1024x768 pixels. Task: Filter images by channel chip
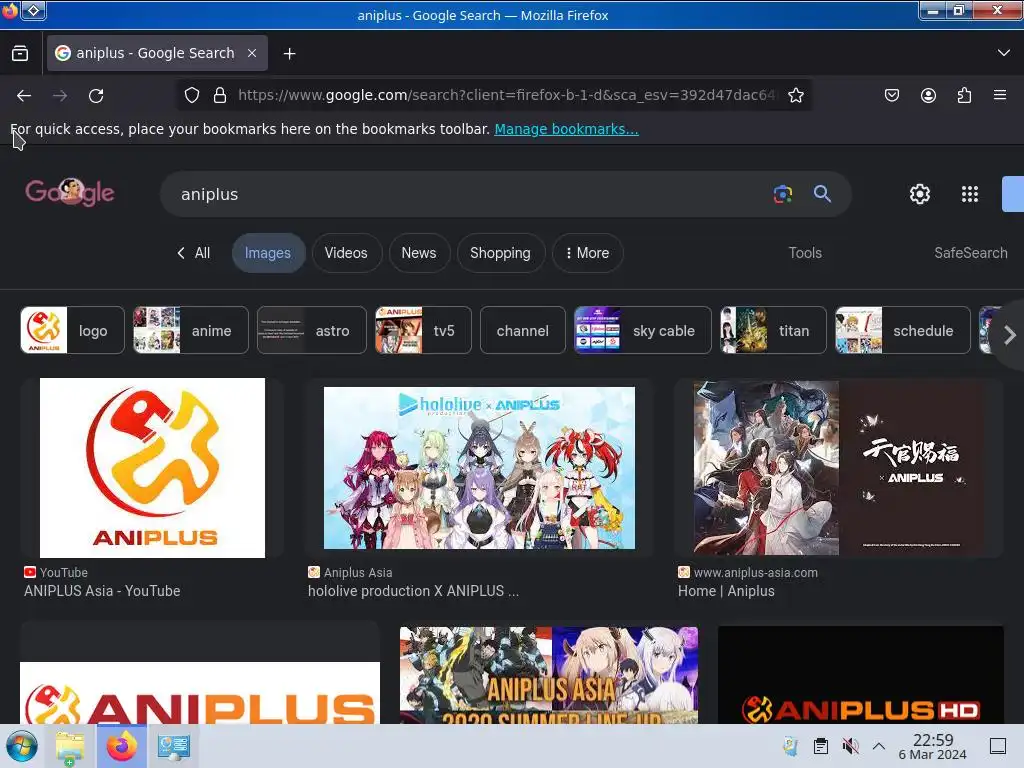522,330
